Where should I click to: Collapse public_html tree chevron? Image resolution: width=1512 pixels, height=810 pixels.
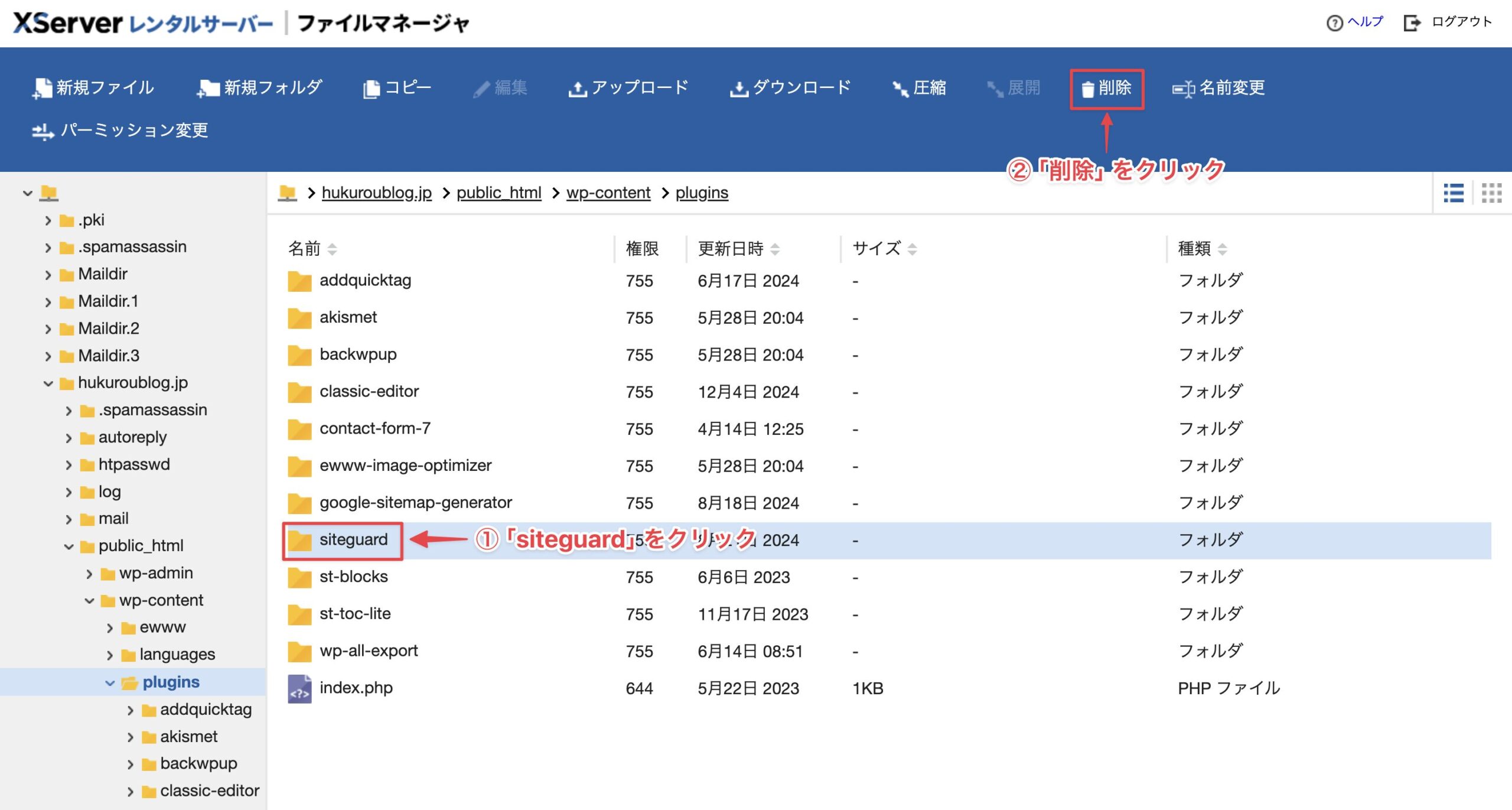pyautogui.click(x=69, y=546)
